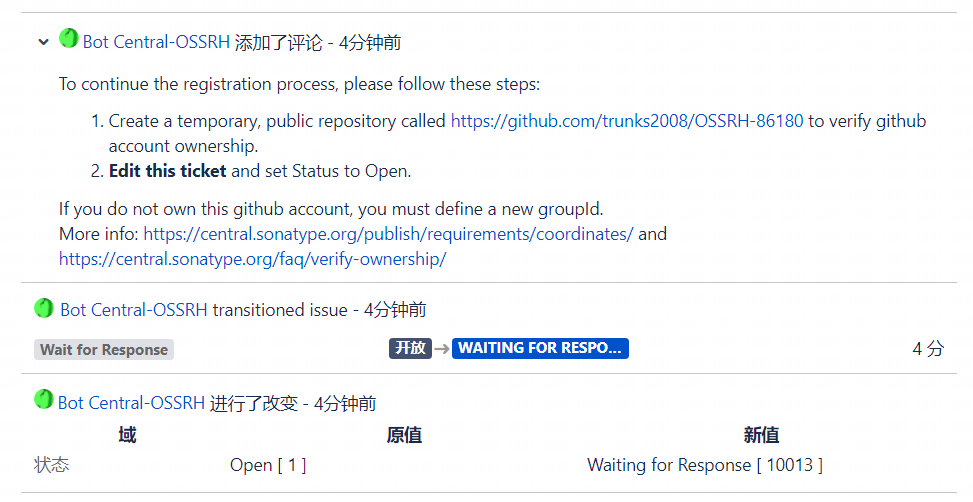Open Bot Central-OSSRH profile in 进行了改变 entry
Screen dimensions: 973x502
tap(132, 403)
